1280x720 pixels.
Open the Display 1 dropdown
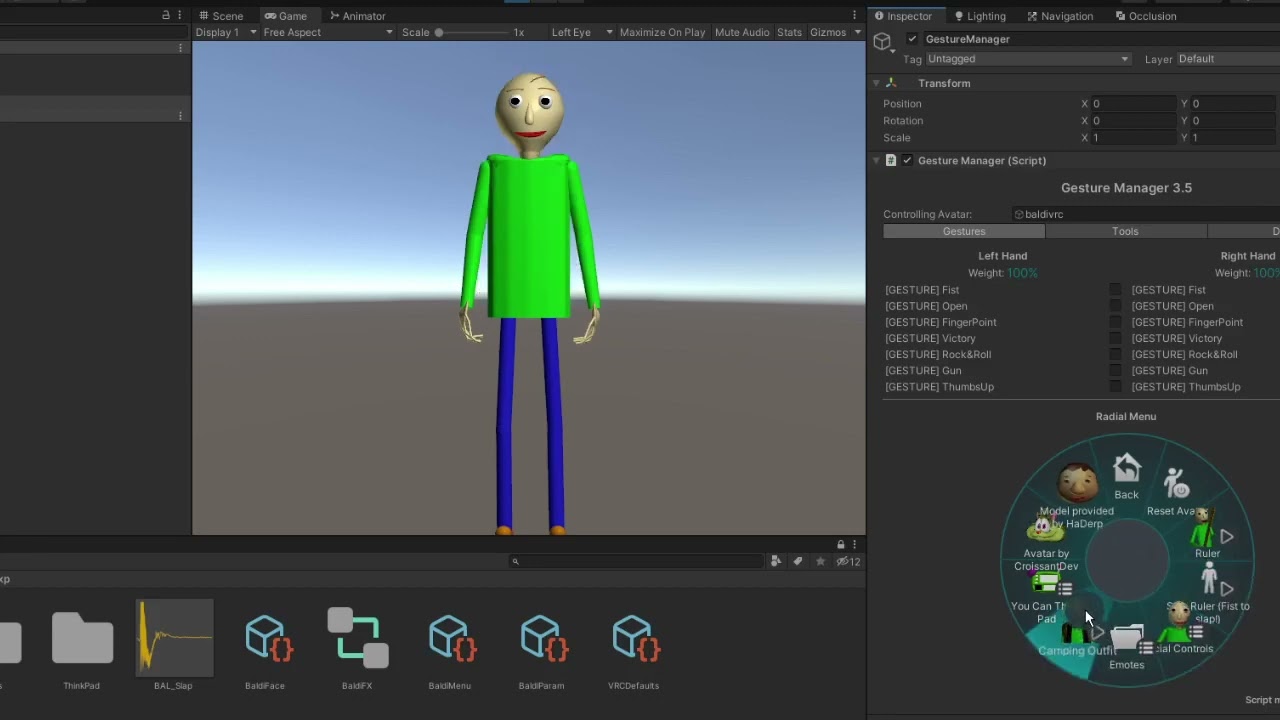(x=226, y=32)
